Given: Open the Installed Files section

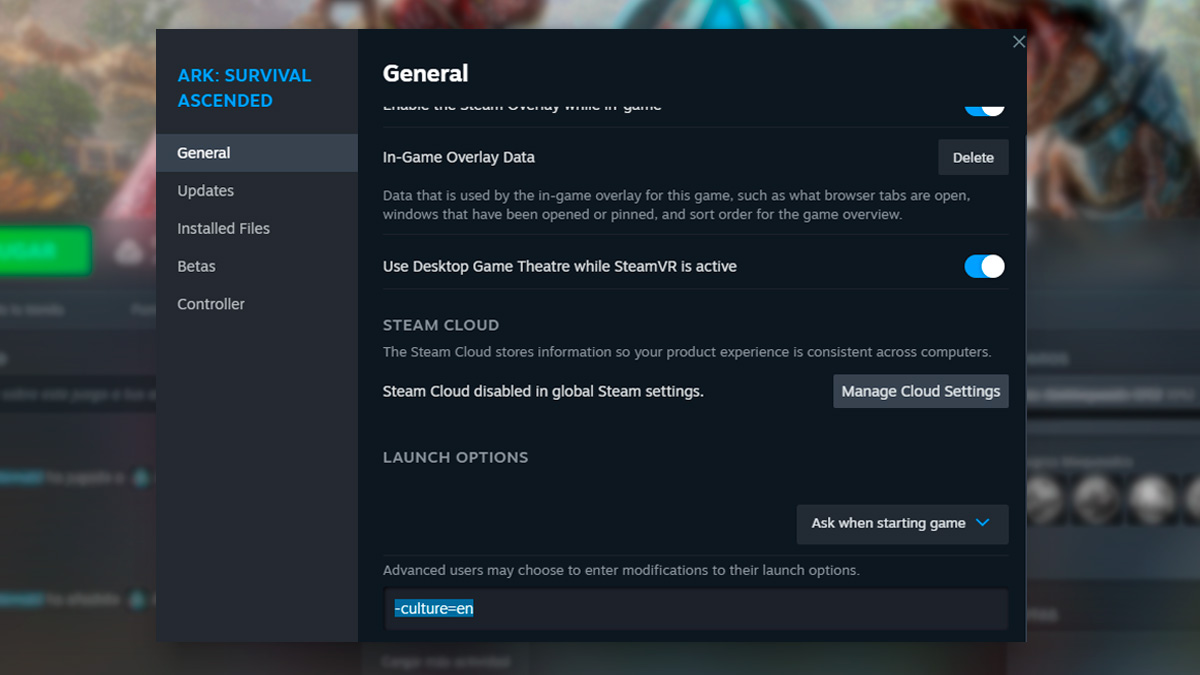Looking at the screenshot, I should pos(223,228).
